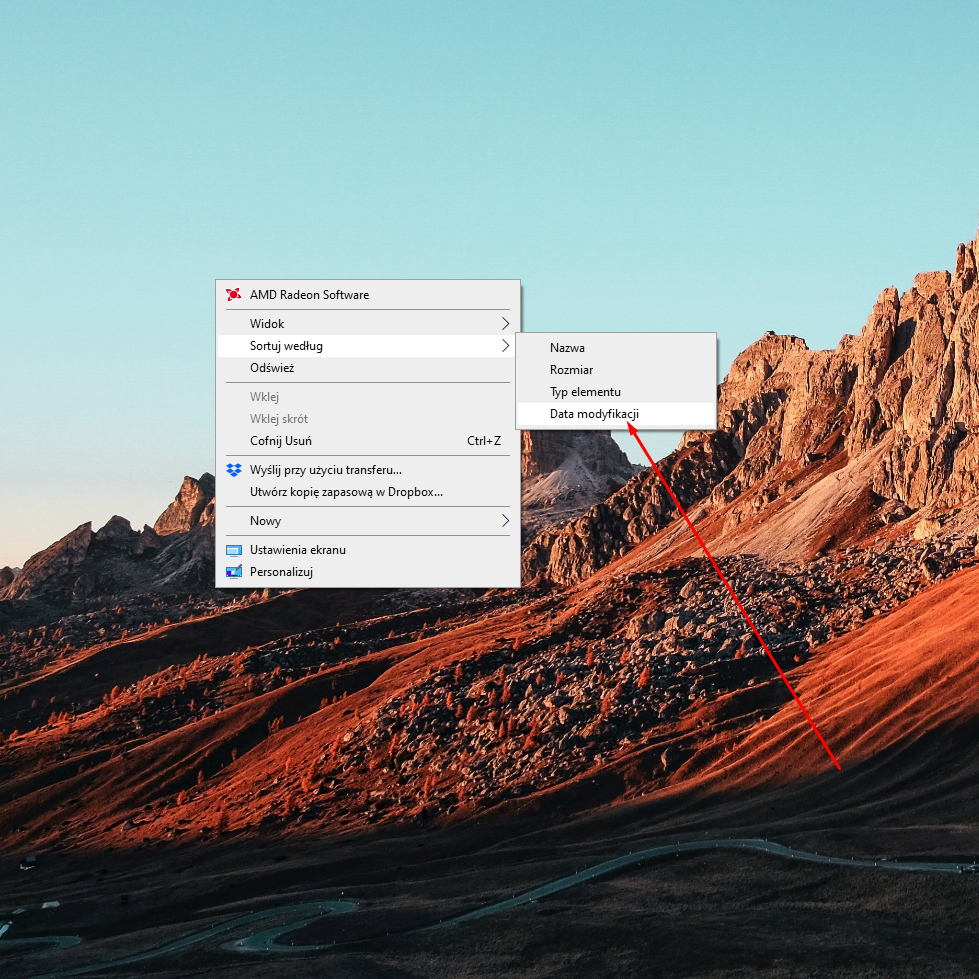Click the AMD Radeon Software icon

[234, 295]
